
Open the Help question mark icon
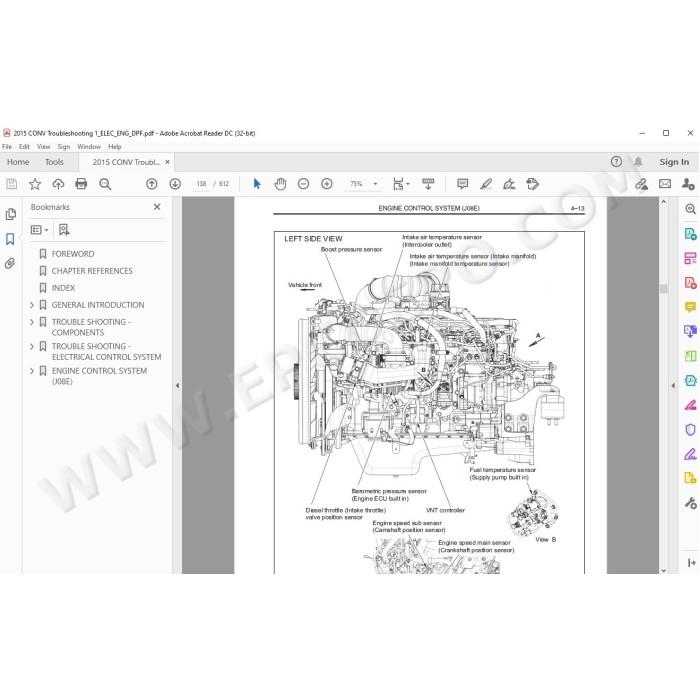pos(616,162)
